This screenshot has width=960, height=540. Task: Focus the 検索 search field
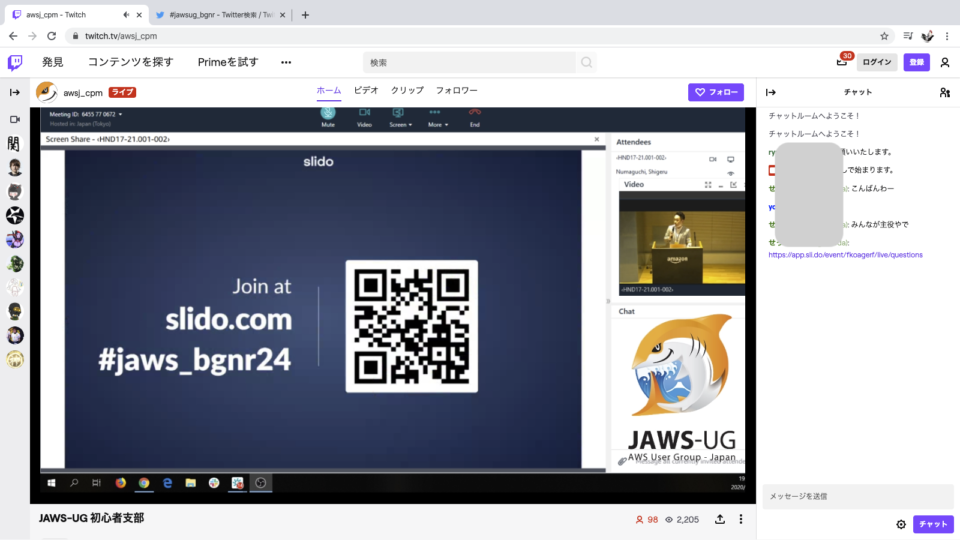click(470, 62)
